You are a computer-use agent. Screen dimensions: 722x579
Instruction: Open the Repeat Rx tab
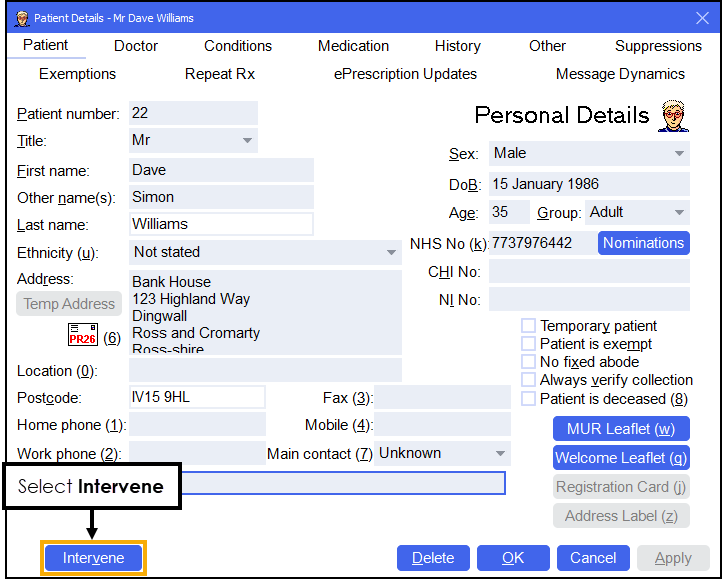point(220,74)
